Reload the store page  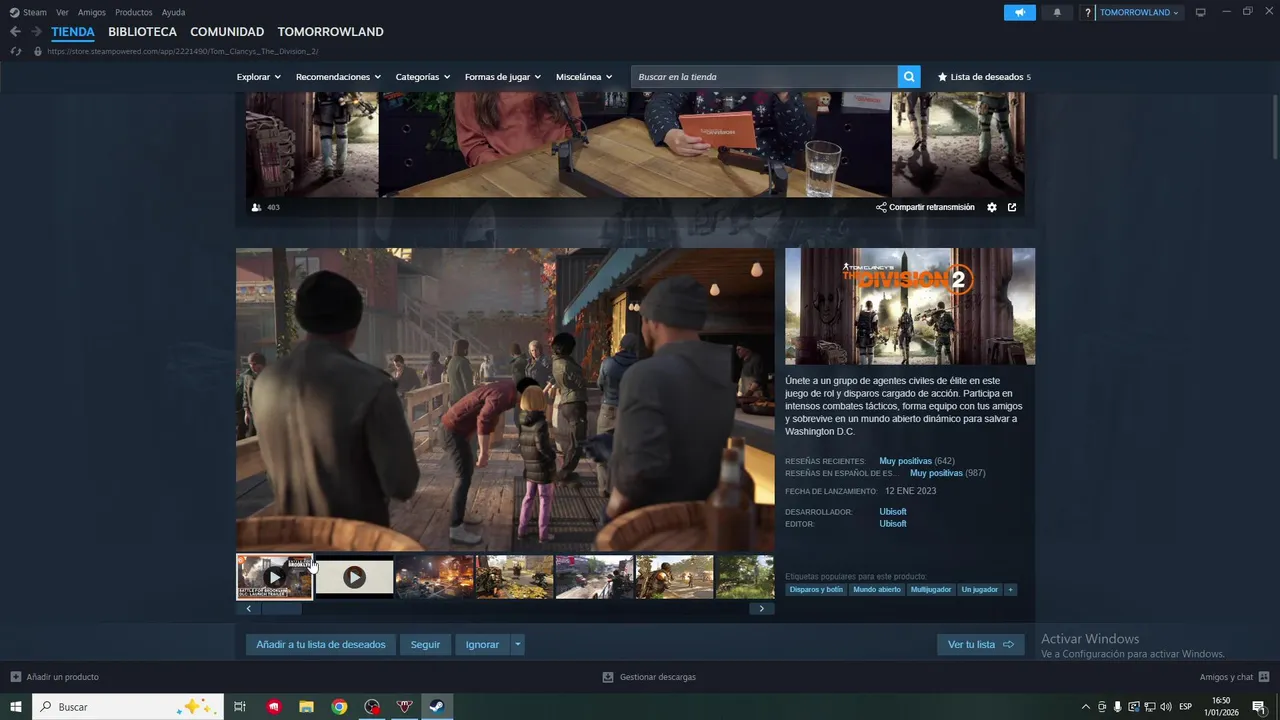pyautogui.click(x=15, y=51)
